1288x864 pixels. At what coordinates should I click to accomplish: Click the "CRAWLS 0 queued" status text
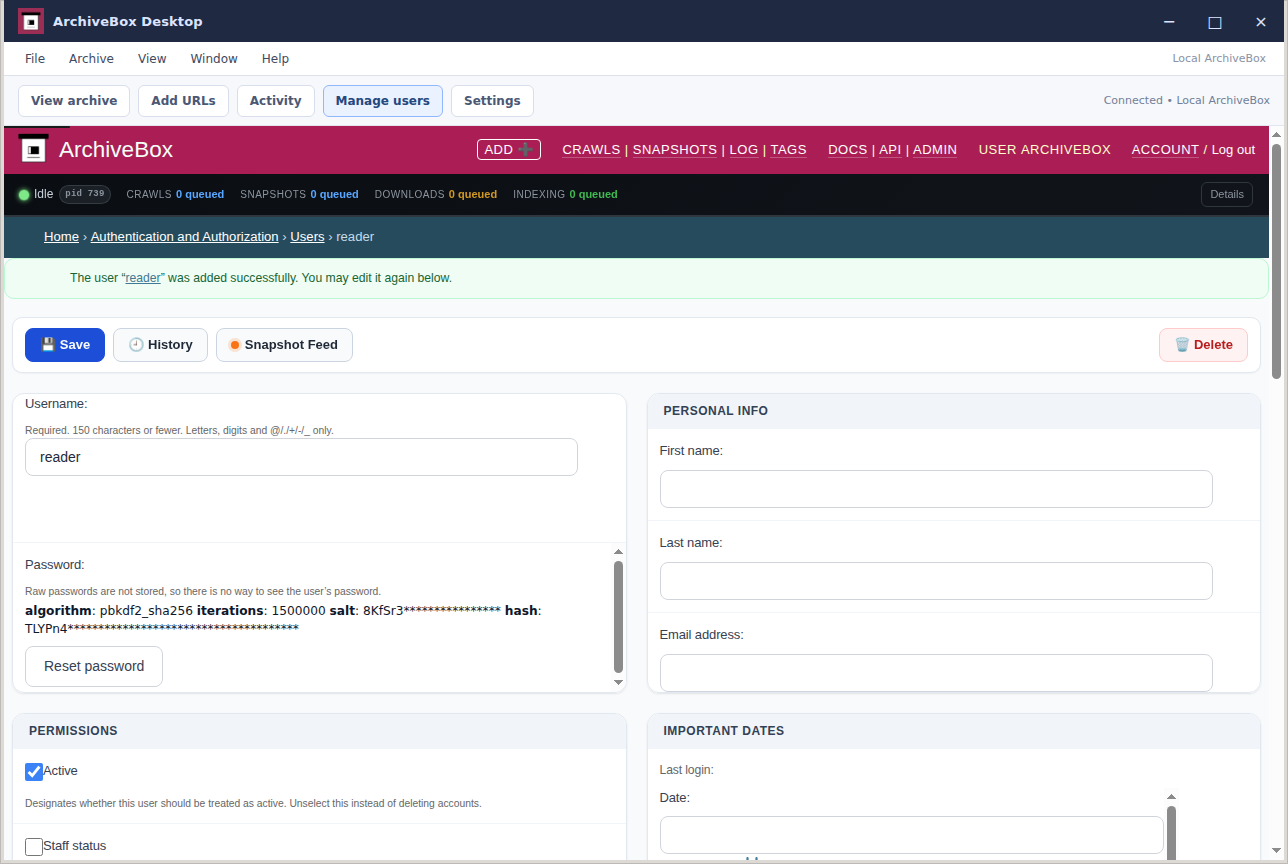pyautogui.click(x=175, y=194)
